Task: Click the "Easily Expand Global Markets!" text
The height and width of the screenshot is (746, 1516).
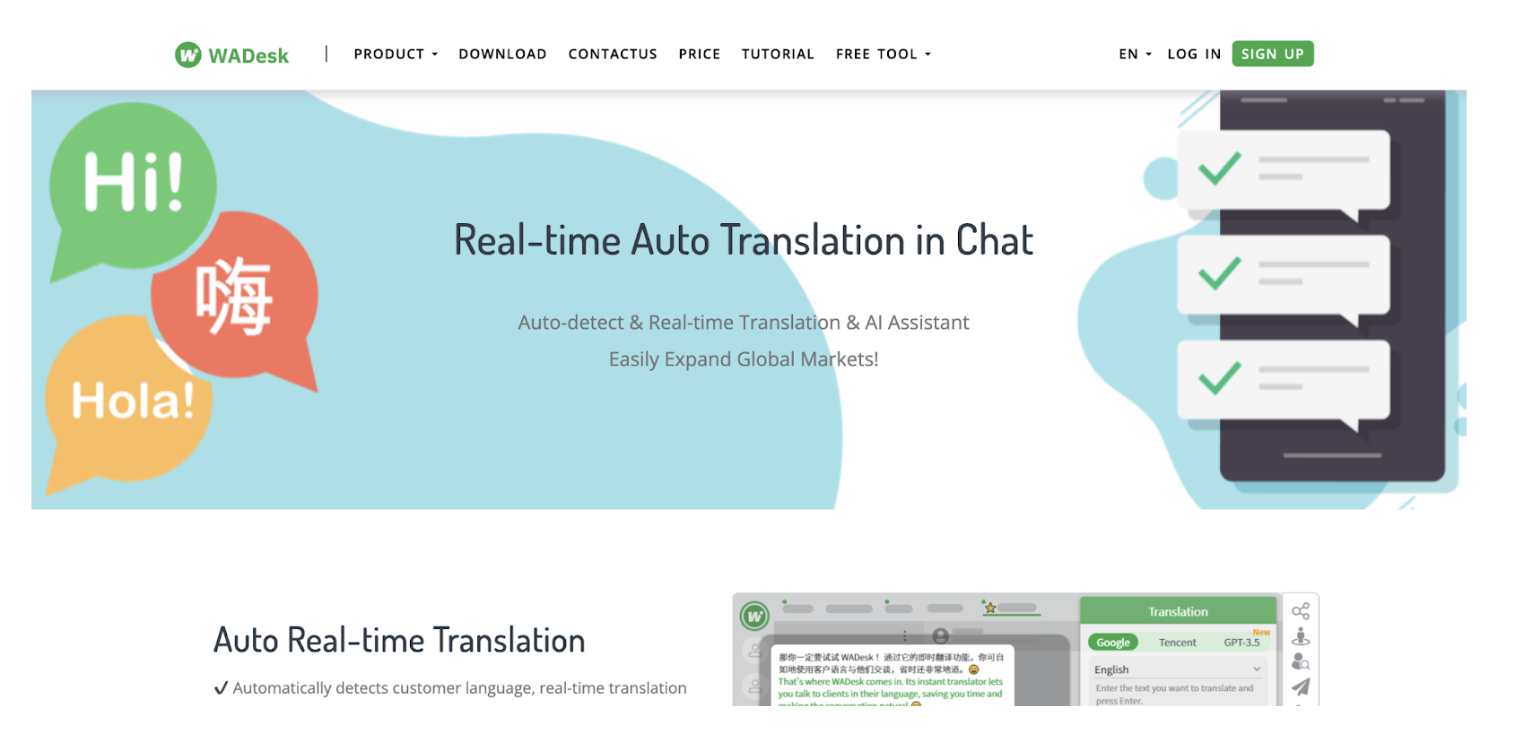Action: coord(744,359)
